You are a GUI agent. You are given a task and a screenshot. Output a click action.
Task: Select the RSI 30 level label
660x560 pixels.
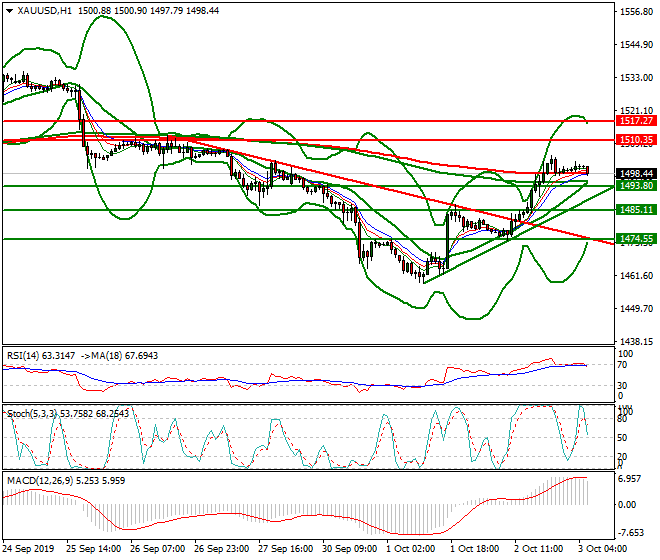pyautogui.click(x=622, y=386)
